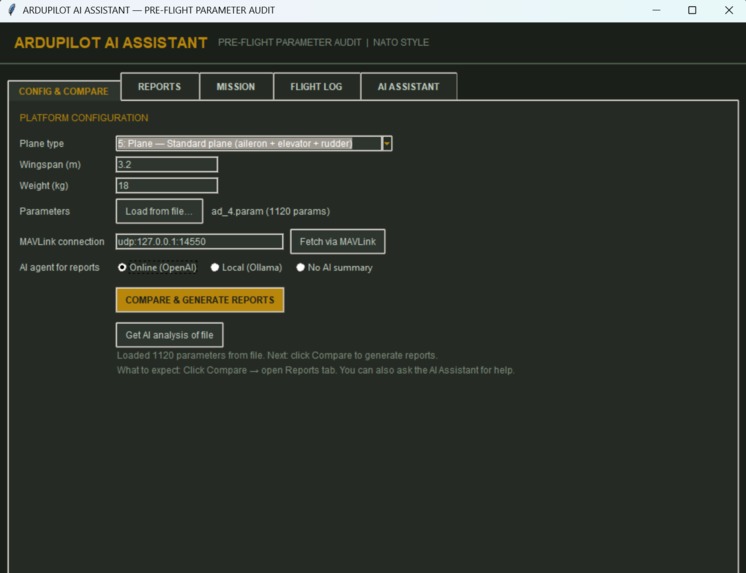746x573 pixels.
Task: Close the Ardupilot AI Assistant window
Action: click(x=728, y=10)
